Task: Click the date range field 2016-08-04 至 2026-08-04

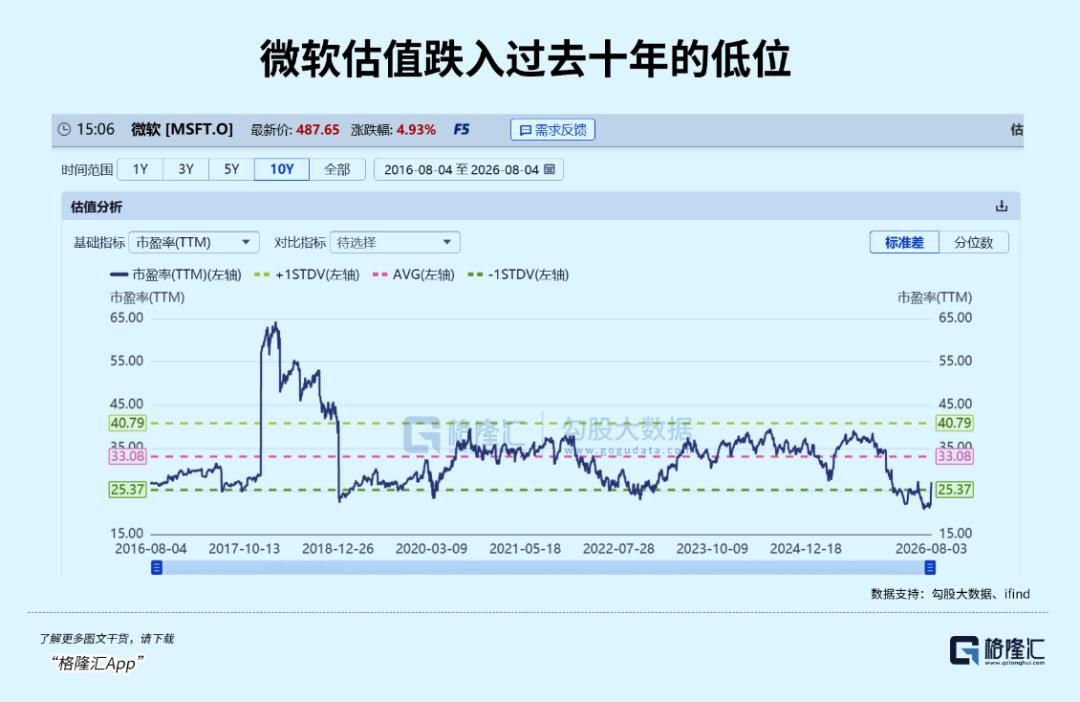Action: [x=468, y=169]
